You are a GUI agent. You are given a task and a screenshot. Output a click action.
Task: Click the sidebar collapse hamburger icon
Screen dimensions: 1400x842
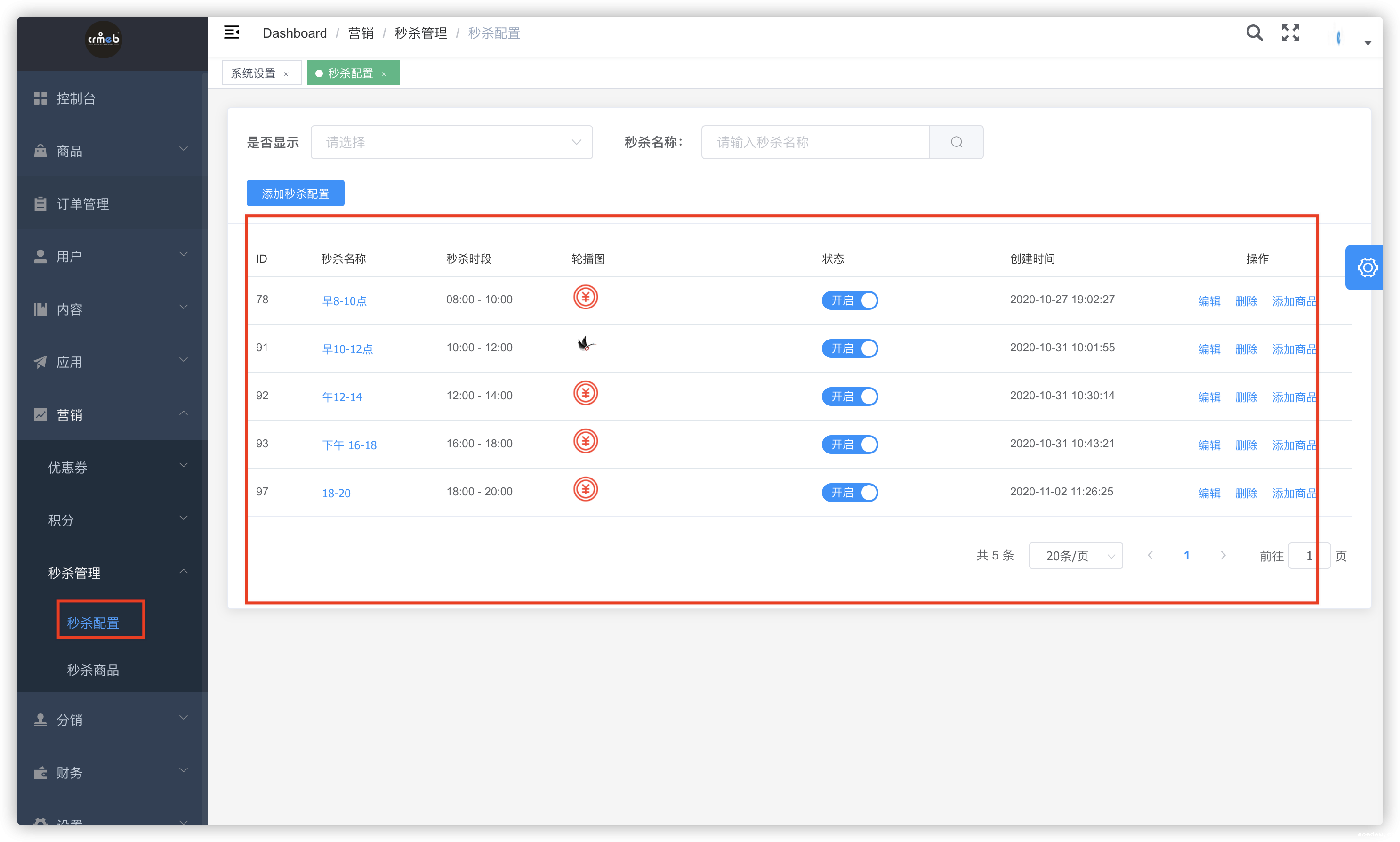click(x=231, y=32)
